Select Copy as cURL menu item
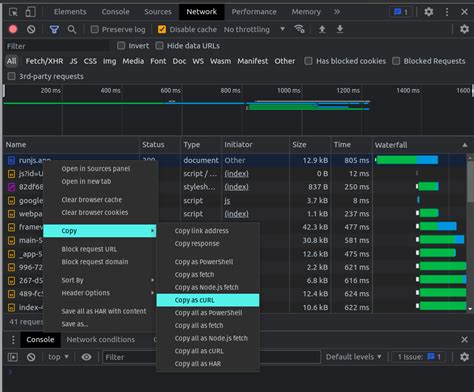The height and width of the screenshot is (392, 474). [208, 300]
